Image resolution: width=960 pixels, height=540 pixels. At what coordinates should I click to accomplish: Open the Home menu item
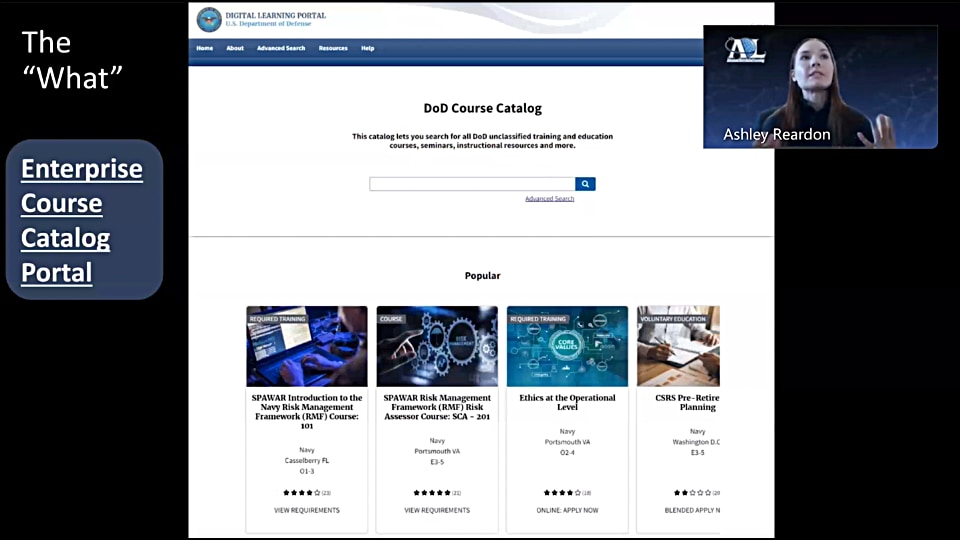pyautogui.click(x=204, y=48)
